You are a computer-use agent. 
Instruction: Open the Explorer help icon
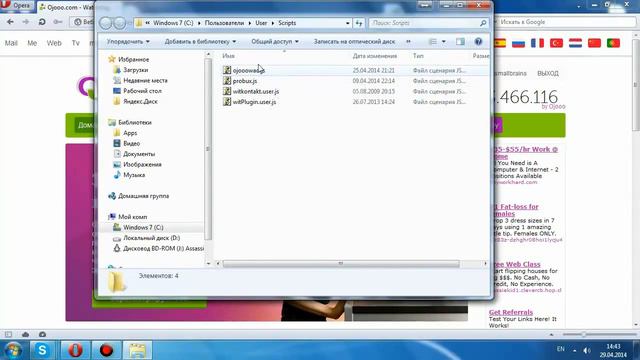(478, 42)
